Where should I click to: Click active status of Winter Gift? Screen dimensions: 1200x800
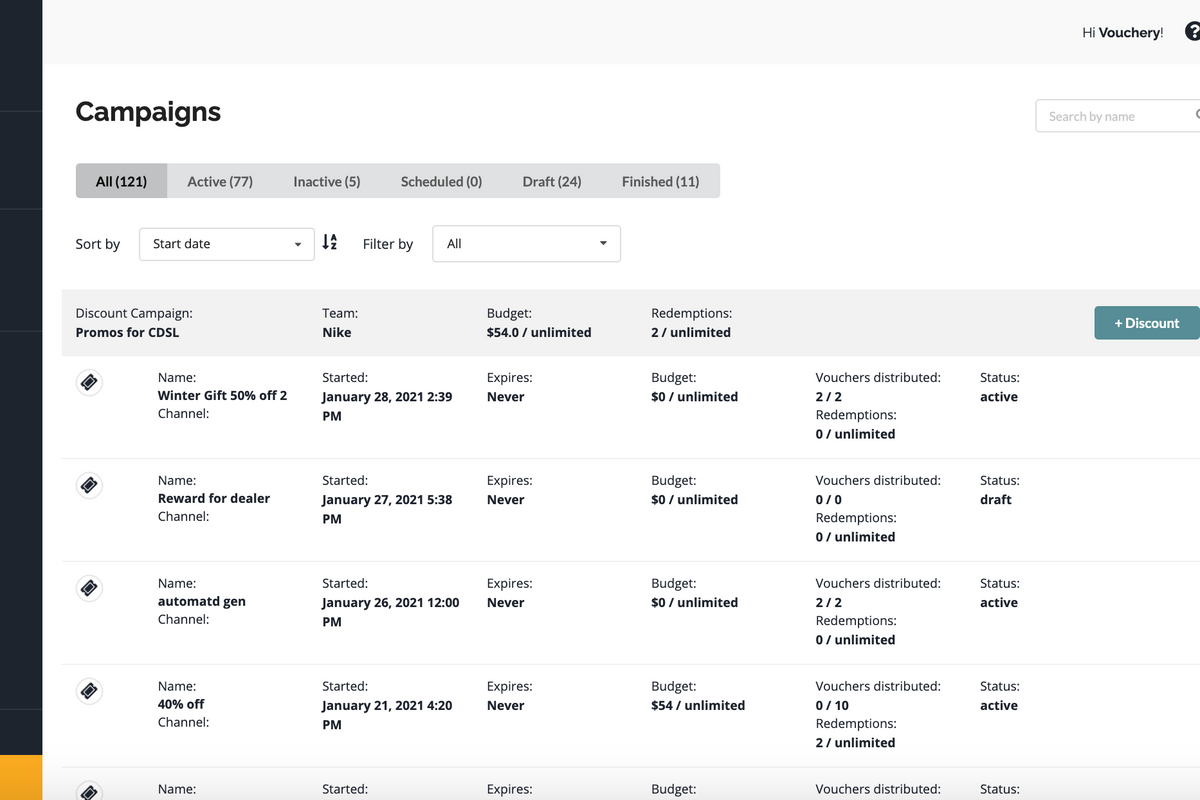coord(999,397)
